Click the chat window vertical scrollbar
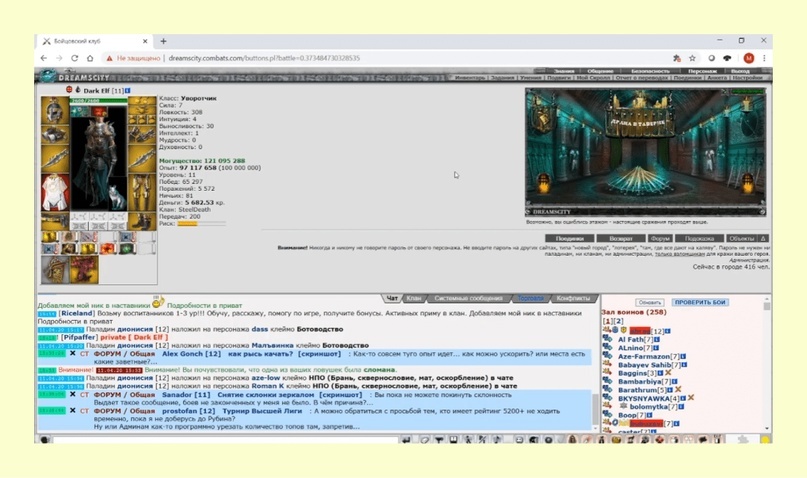Screen dimensions: 807x478 coord(595,409)
